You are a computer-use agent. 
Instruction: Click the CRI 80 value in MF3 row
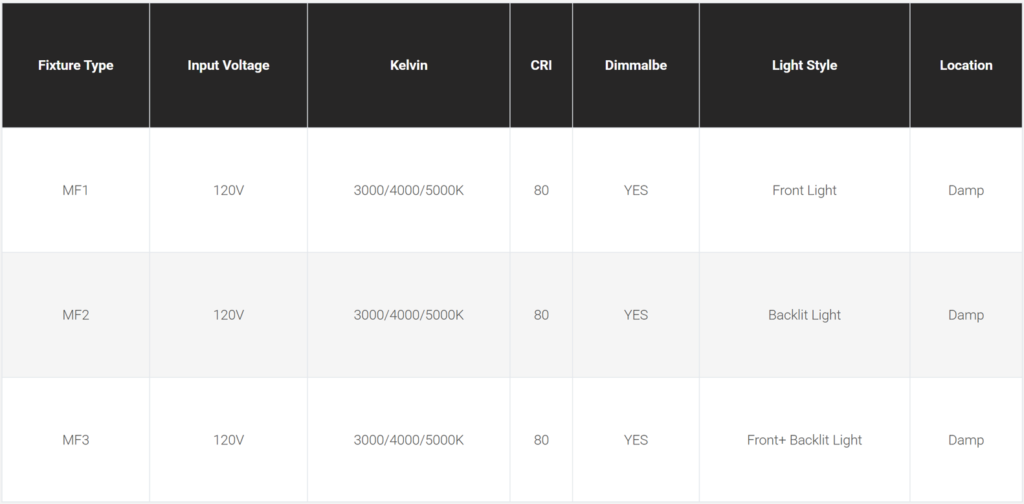541,440
